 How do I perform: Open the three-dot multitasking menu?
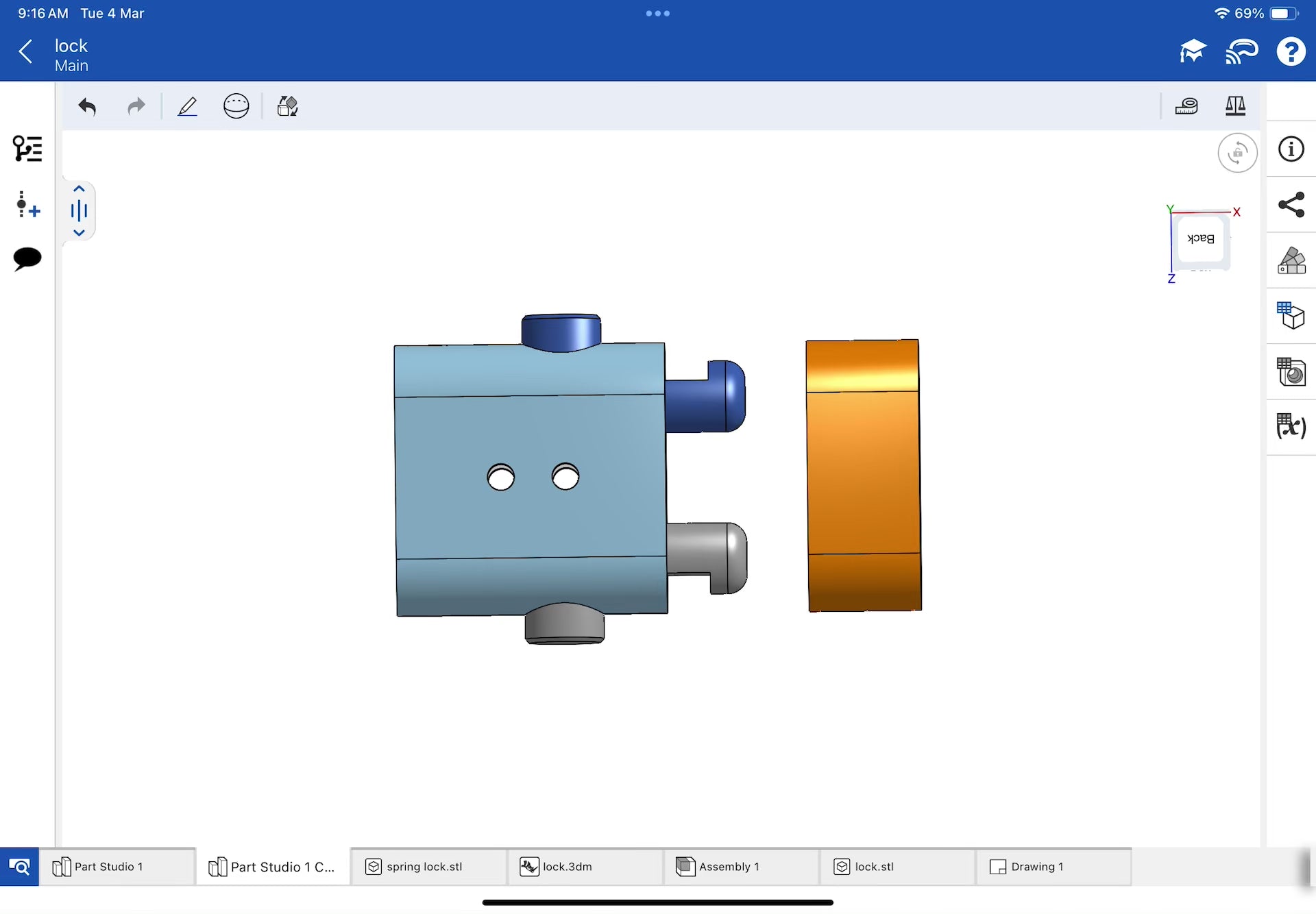point(657,13)
